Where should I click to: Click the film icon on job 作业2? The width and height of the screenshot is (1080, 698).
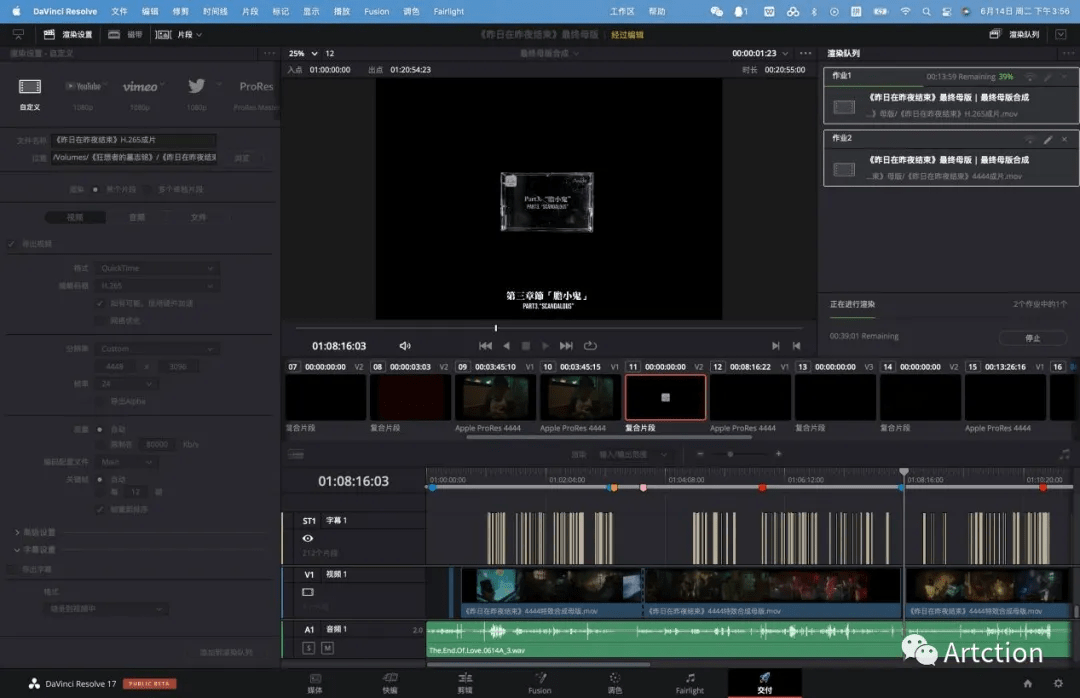pyautogui.click(x=844, y=170)
